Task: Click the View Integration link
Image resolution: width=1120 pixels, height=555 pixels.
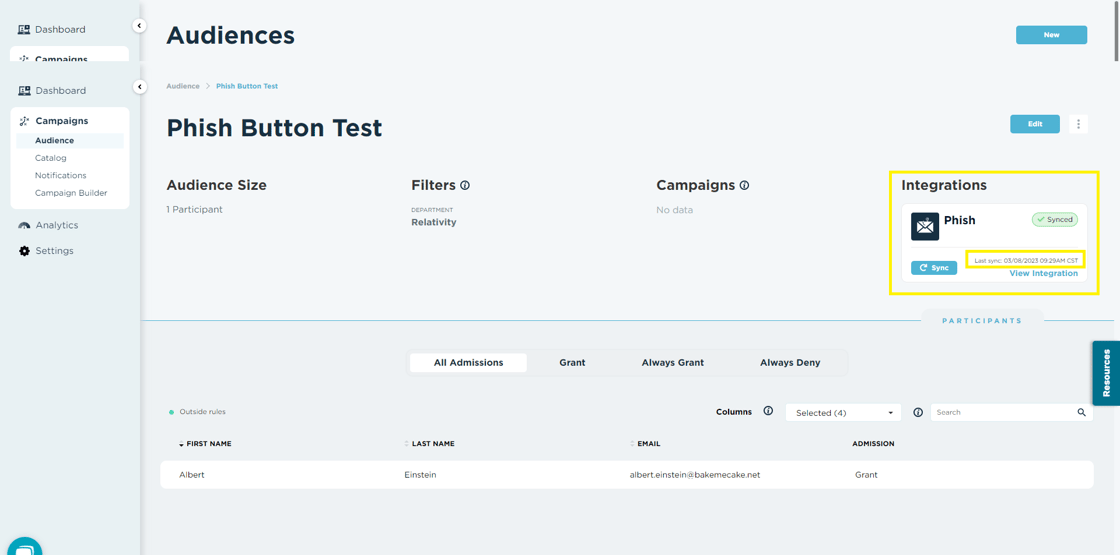Action: coord(1043,274)
